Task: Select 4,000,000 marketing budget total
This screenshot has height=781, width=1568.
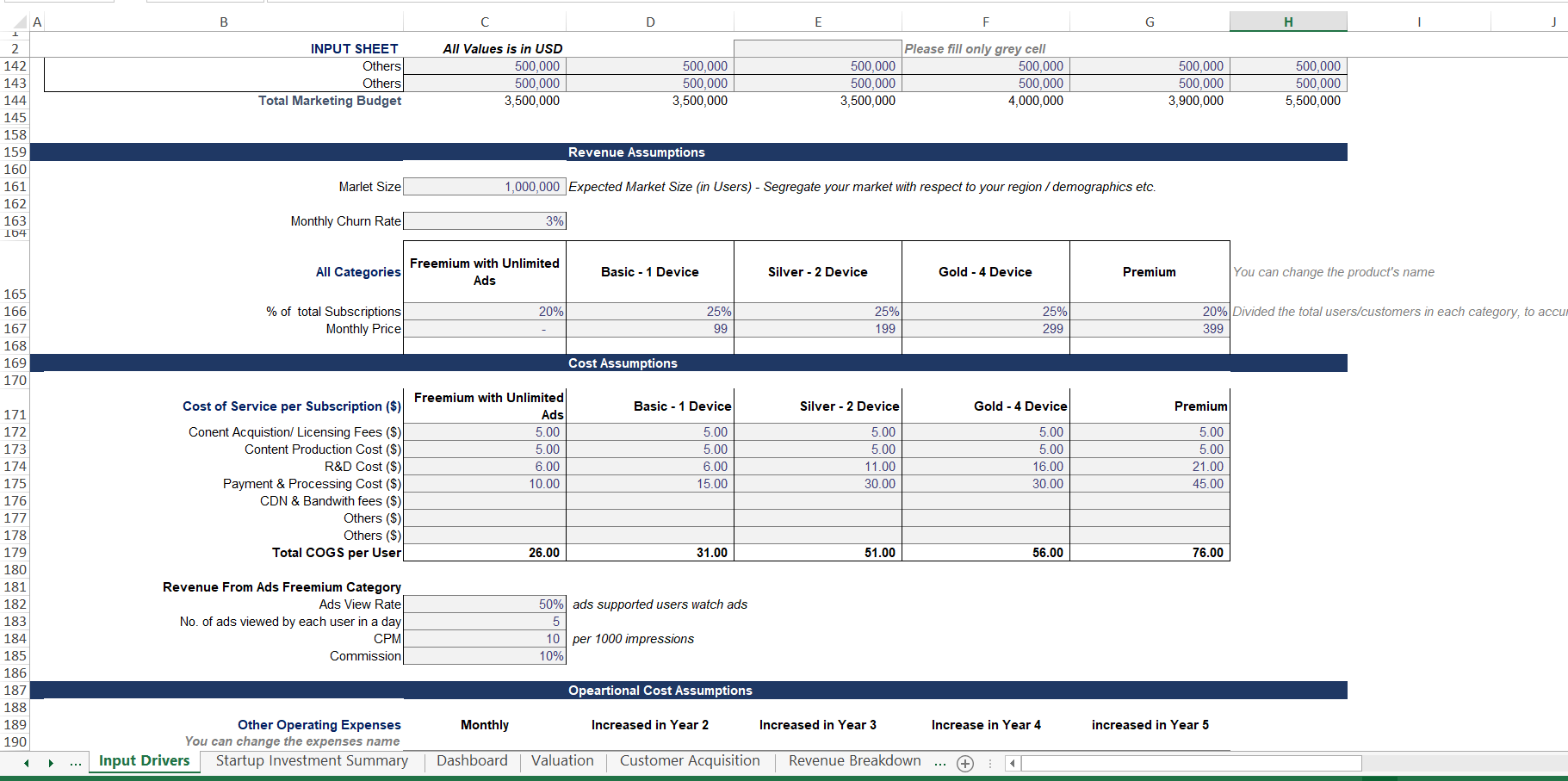Action: pyautogui.click(x=986, y=101)
